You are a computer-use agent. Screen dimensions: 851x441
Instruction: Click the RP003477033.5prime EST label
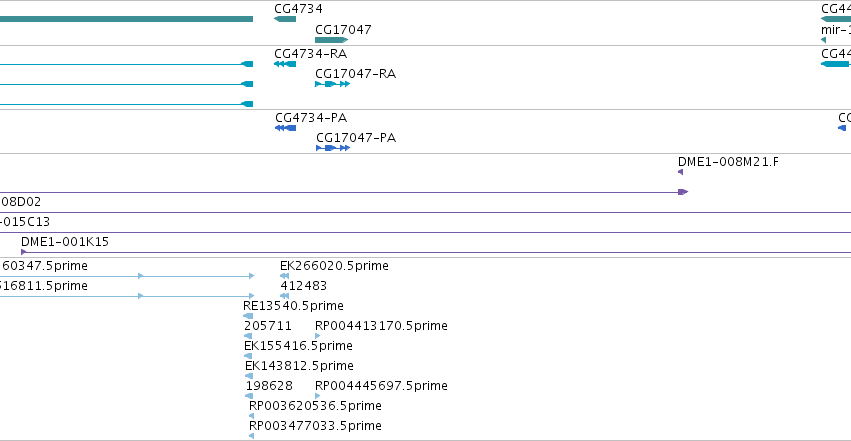[x=315, y=426]
